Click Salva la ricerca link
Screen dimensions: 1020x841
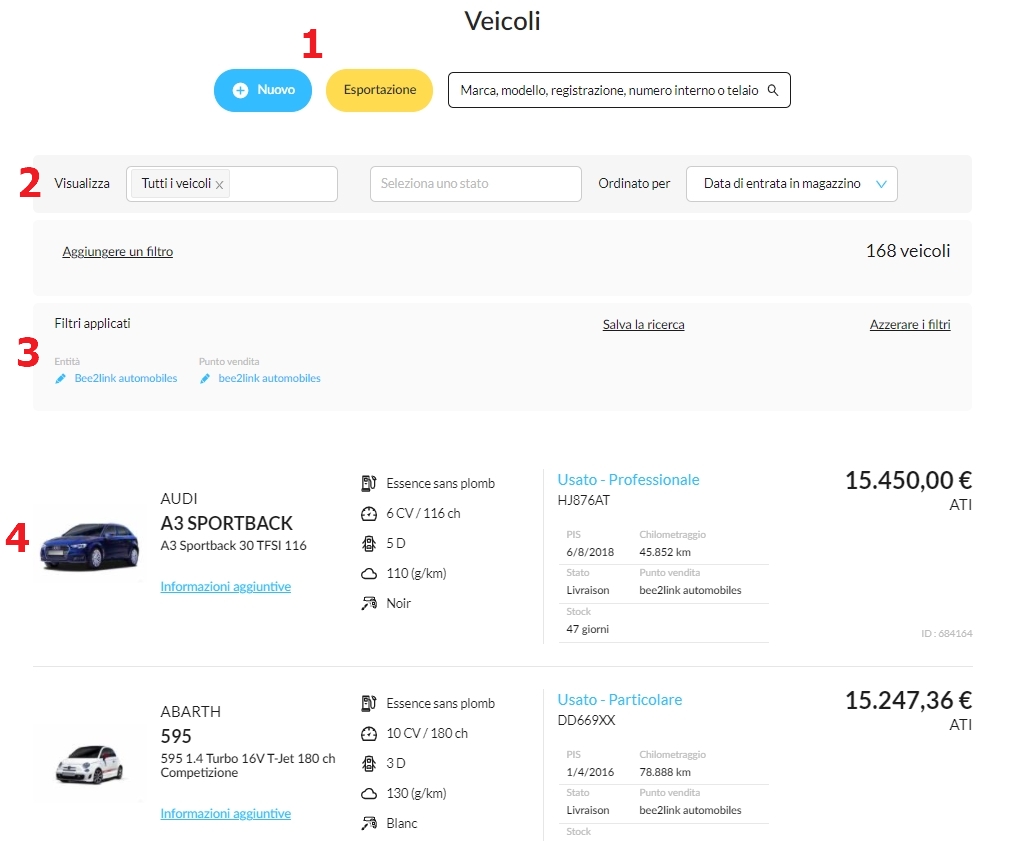[x=643, y=325]
